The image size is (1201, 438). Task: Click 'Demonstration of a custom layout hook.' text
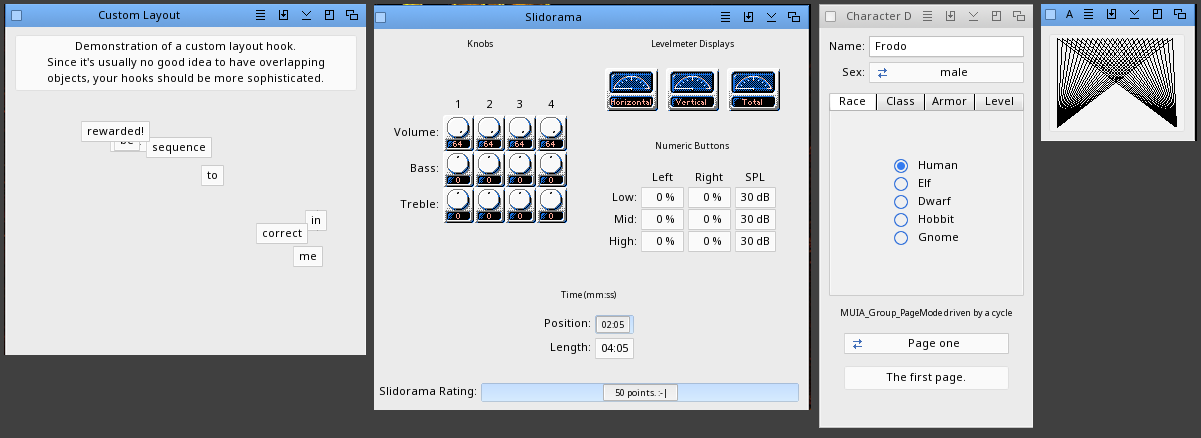pos(186,46)
